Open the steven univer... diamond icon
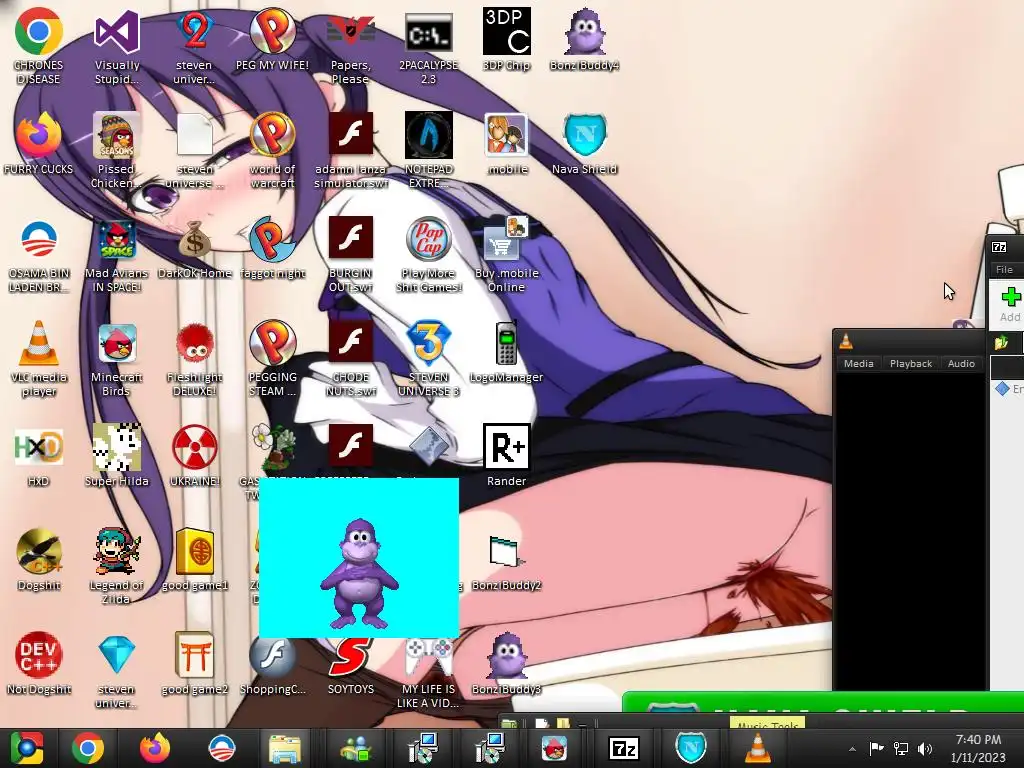The height and width of the screenshot is (768, 1024). tap(116, 656)
